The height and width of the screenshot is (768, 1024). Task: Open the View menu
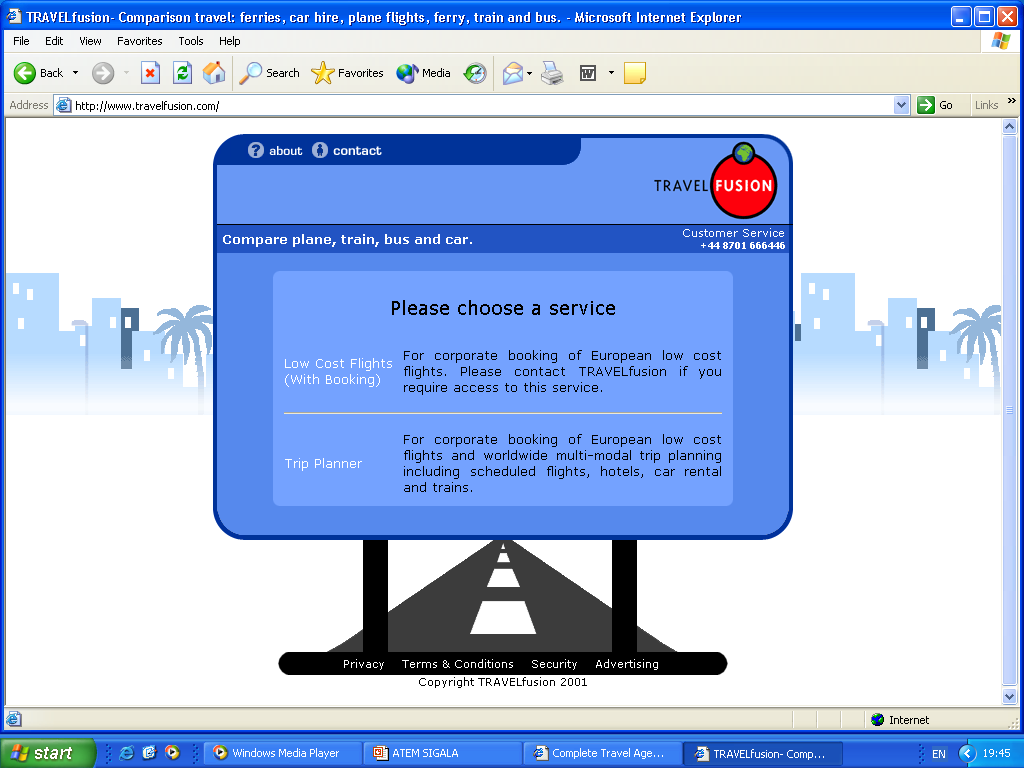90,41
